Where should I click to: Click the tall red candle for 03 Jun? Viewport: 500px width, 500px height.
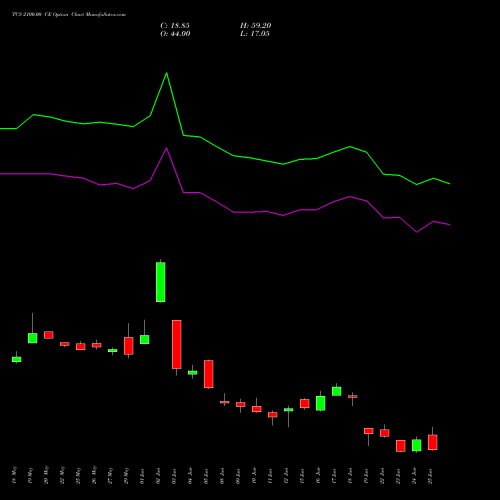point(177,344)
